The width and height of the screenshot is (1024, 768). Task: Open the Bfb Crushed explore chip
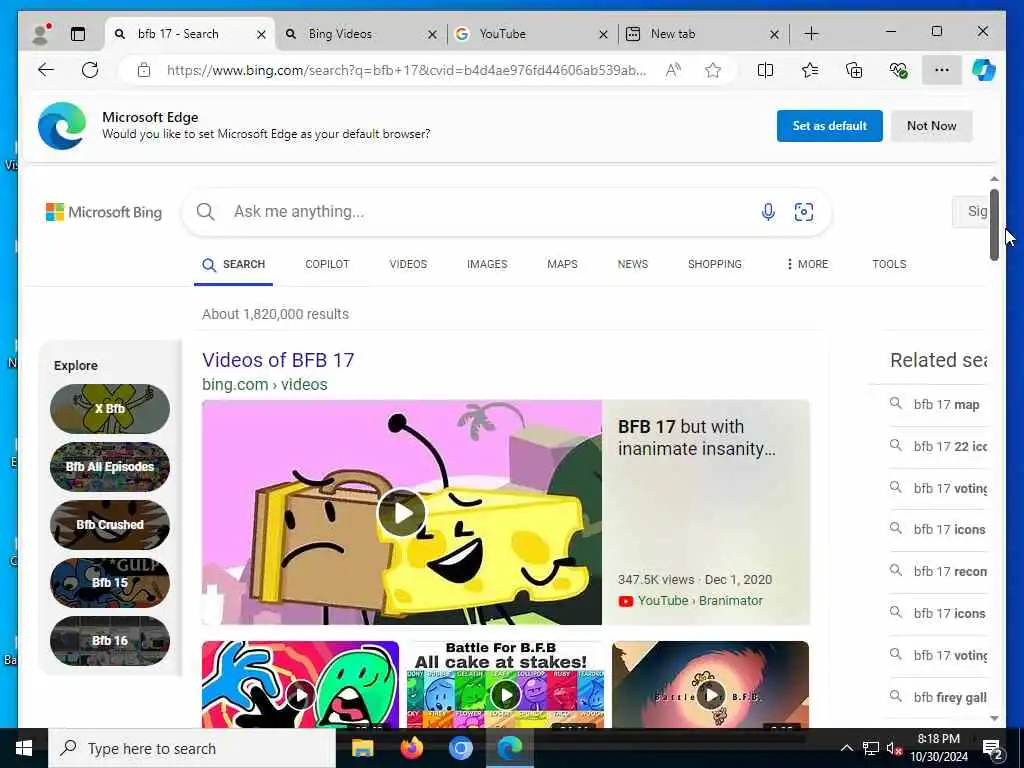pyautogui.click(x=110, y=524)
